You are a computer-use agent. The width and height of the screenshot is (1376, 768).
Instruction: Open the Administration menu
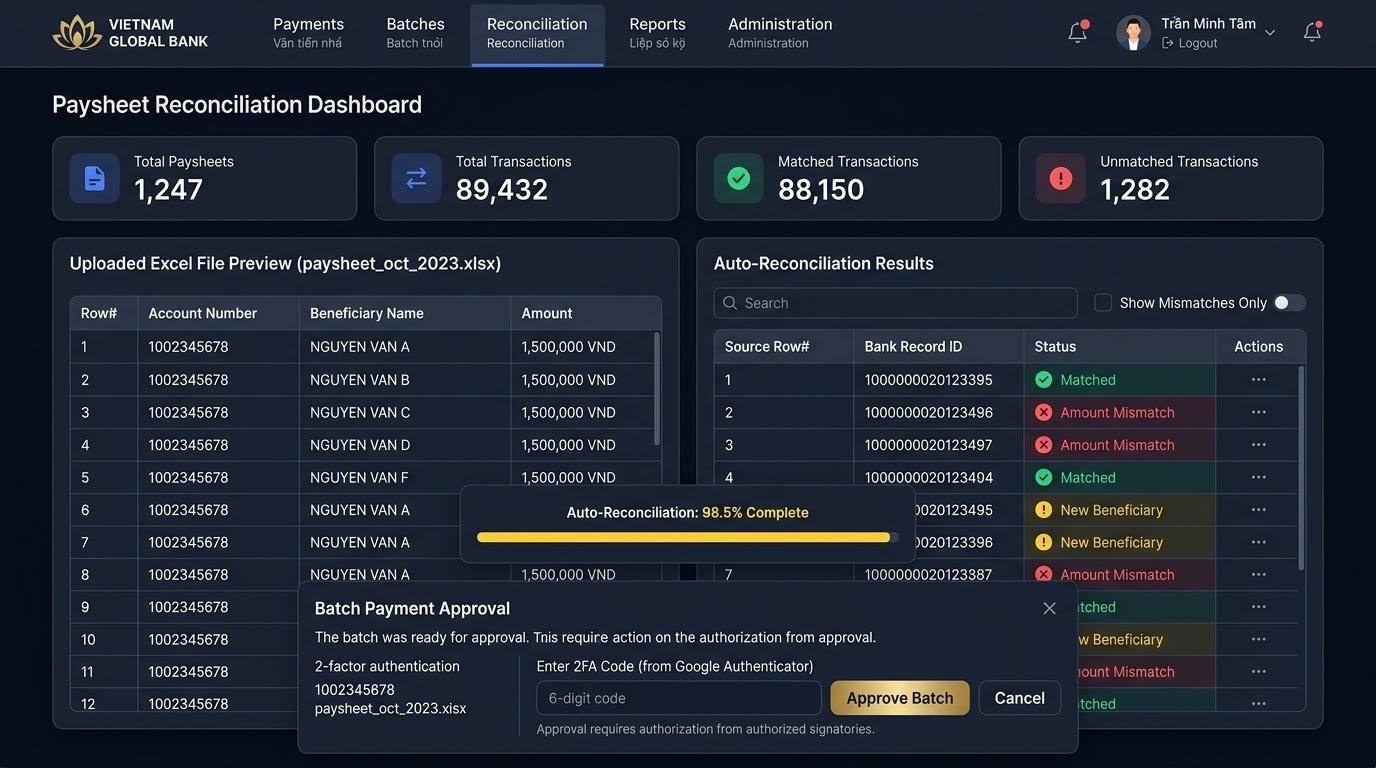(x=780, y=33)
